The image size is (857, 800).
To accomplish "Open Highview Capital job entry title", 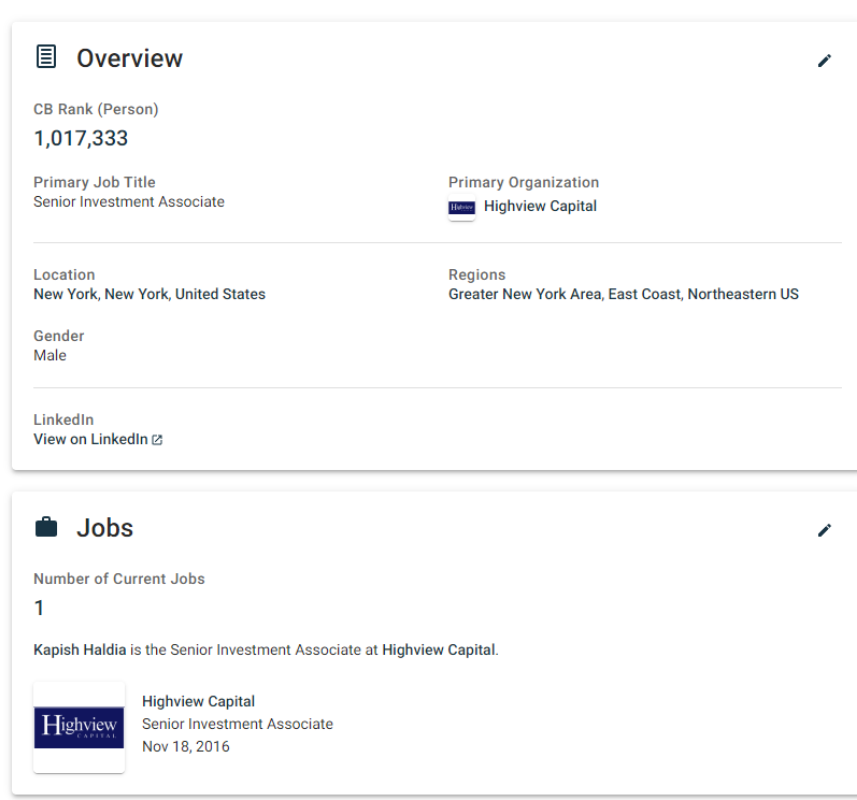I will coord(198,701).
